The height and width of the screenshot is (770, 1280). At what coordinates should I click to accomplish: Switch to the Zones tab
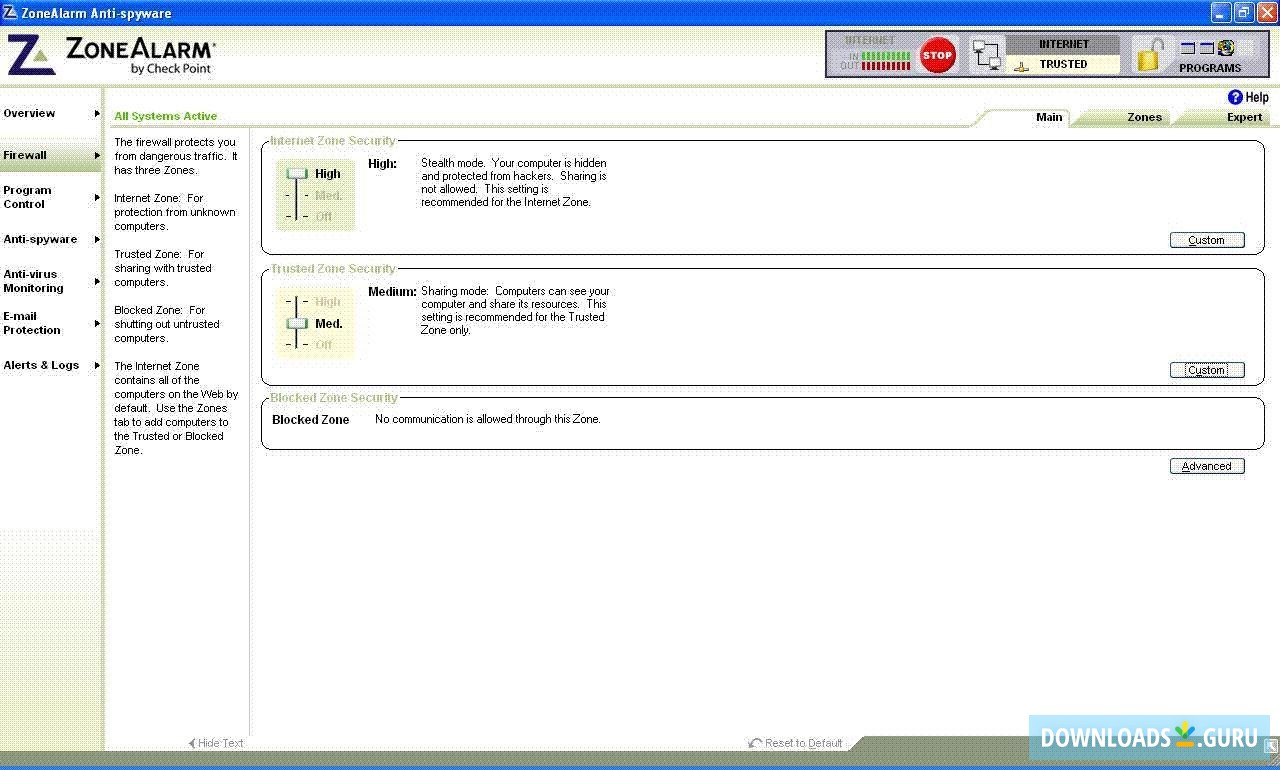pos(1144,117)
